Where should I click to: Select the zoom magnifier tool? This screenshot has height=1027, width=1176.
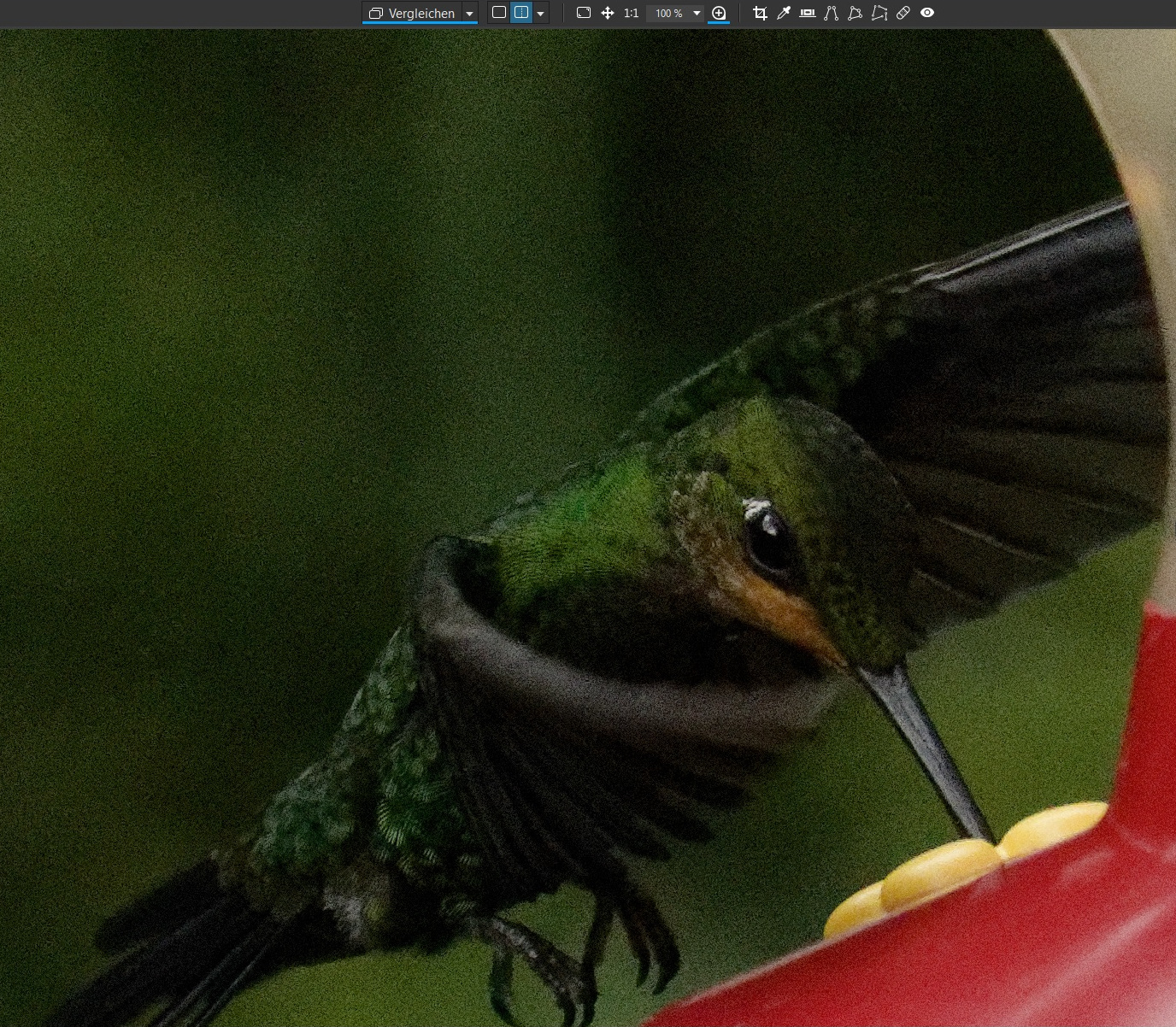pos(719,13)
